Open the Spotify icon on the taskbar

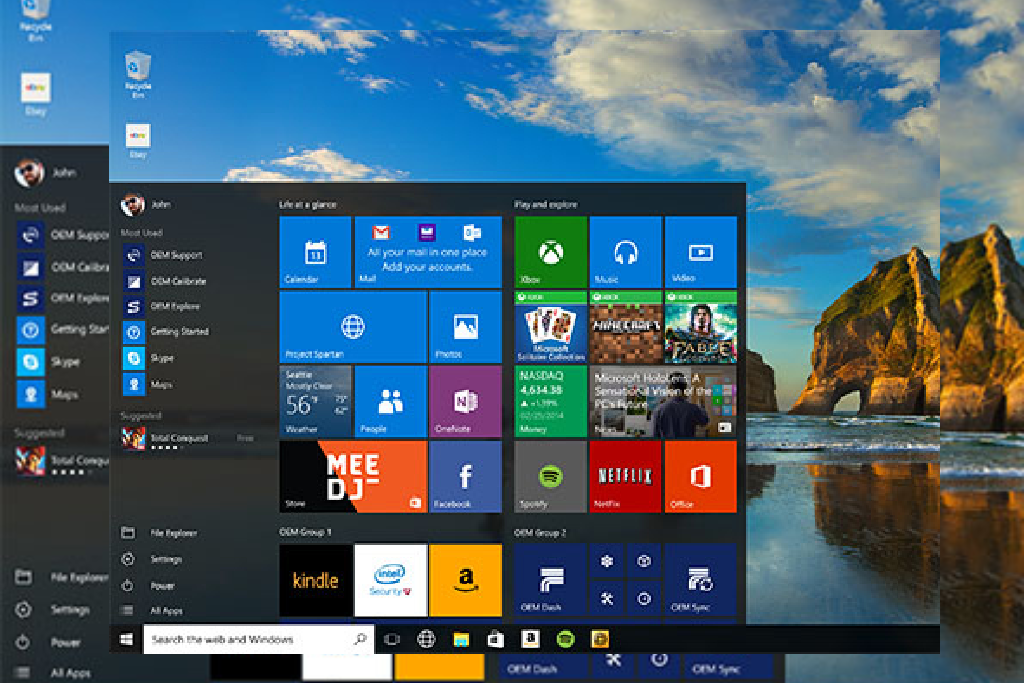565,639
